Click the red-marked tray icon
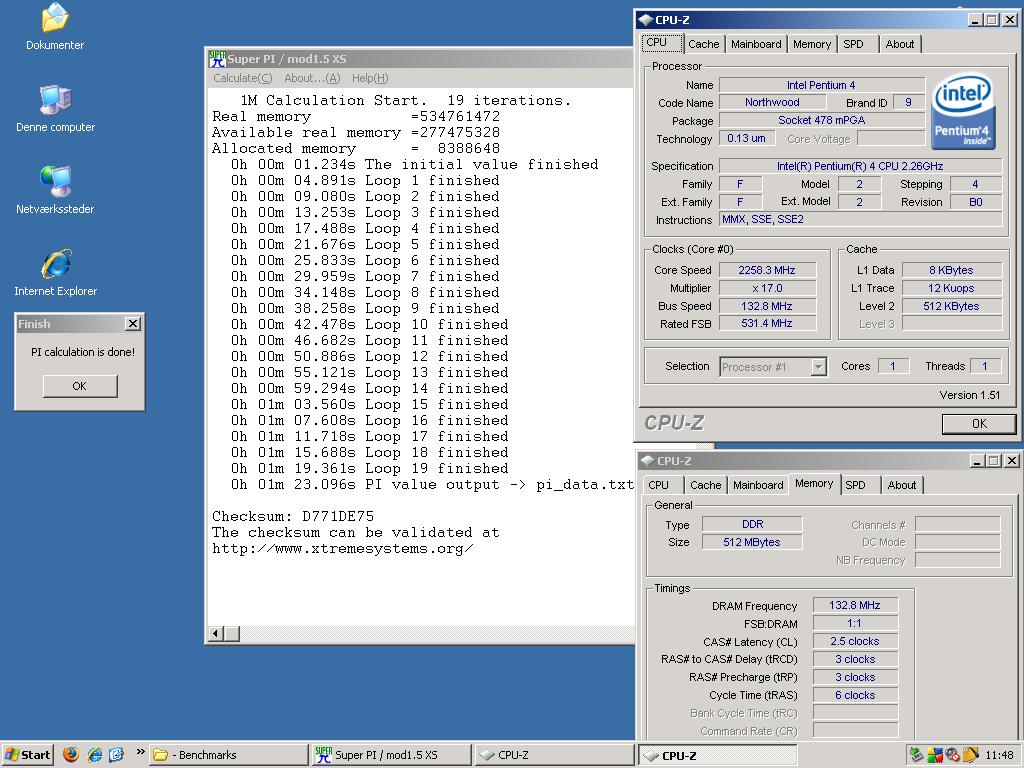 pyautogui.click(x=952, y=755)
